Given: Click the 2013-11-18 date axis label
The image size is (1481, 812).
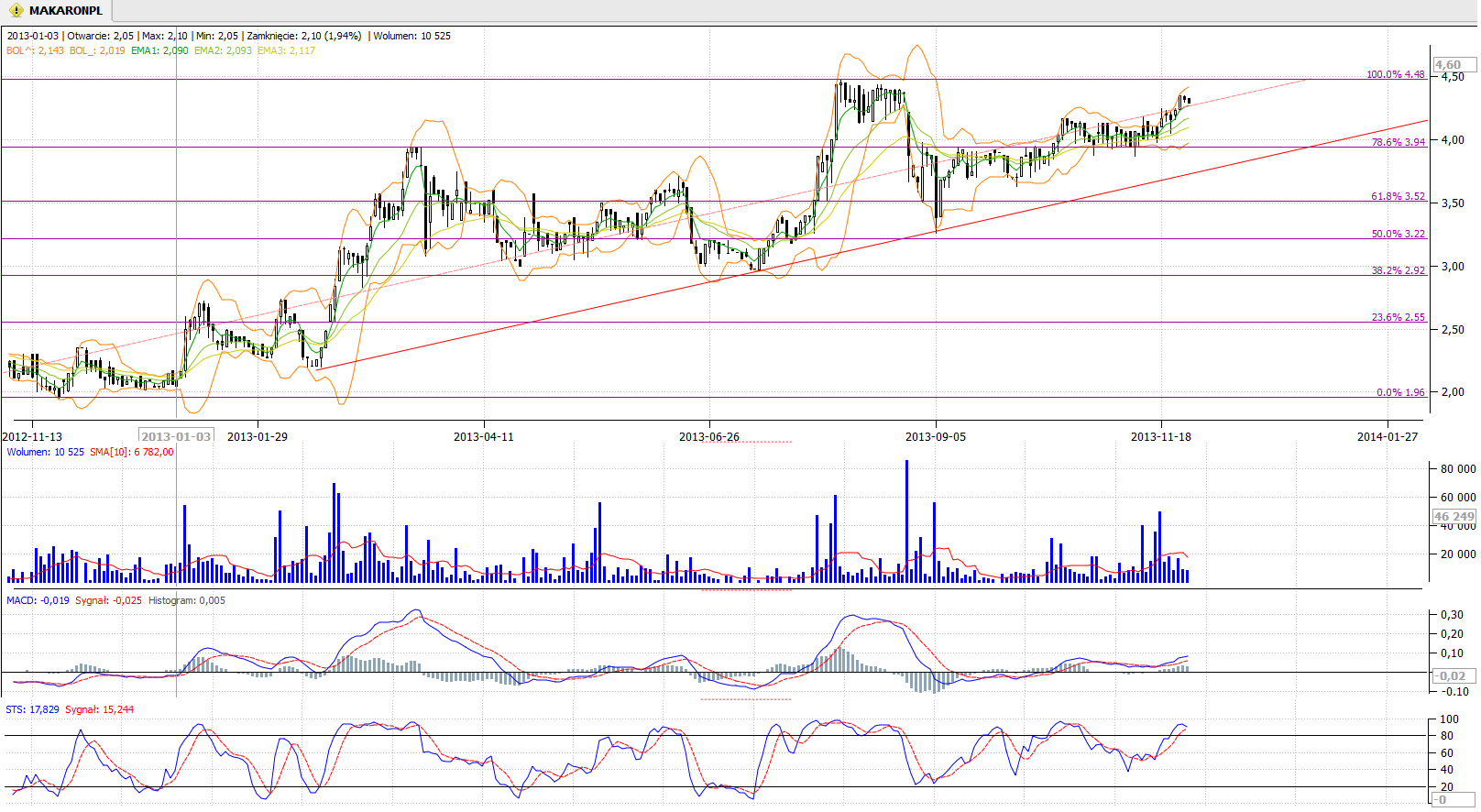Looking at the screenshot, I should pyautogui.click(x=1161, y=437).
